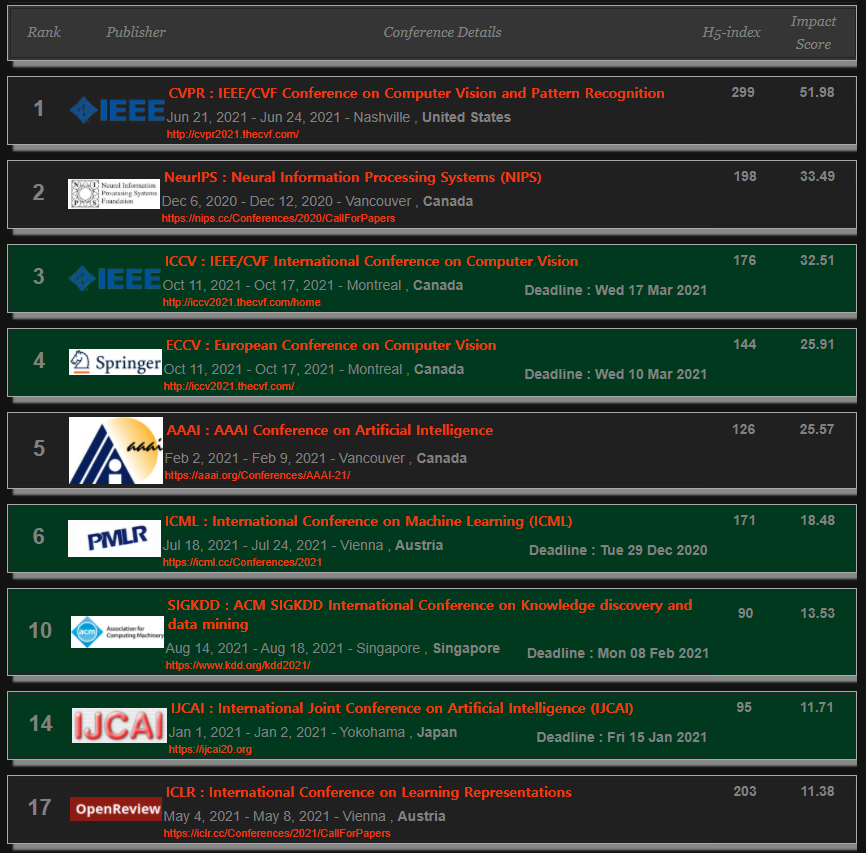
Task: Click the ICML deadline Tue 29 Dec 2020
Action: point(618,550)
